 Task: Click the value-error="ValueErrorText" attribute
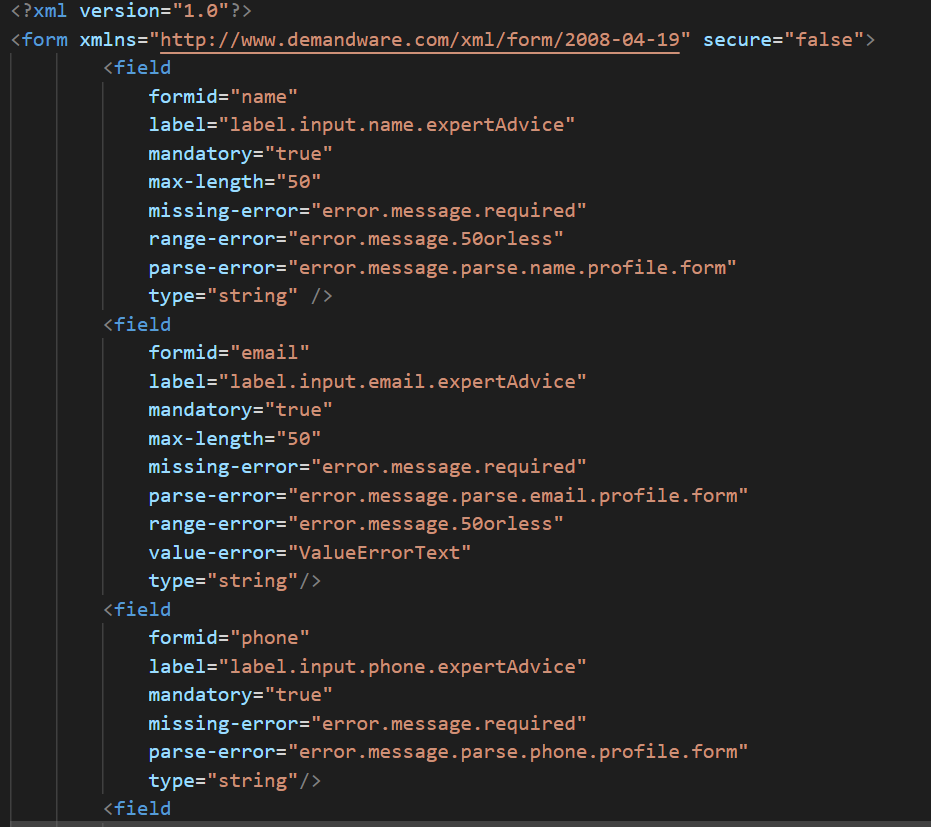[309, 553]
